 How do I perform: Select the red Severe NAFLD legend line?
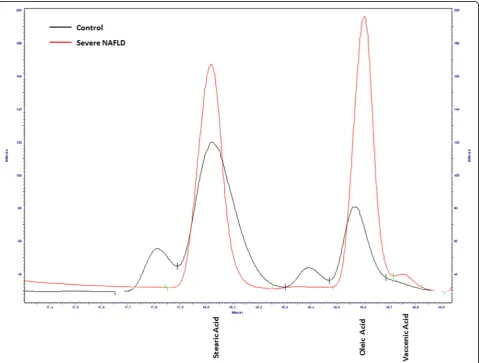(60, 42)
